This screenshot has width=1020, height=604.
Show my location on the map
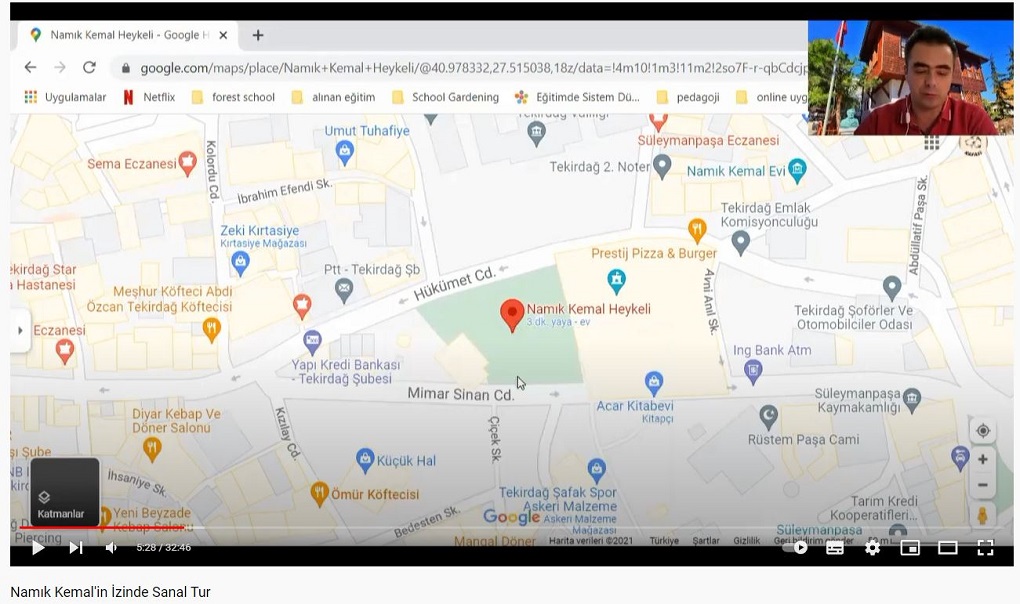click(x=982, y=430)
